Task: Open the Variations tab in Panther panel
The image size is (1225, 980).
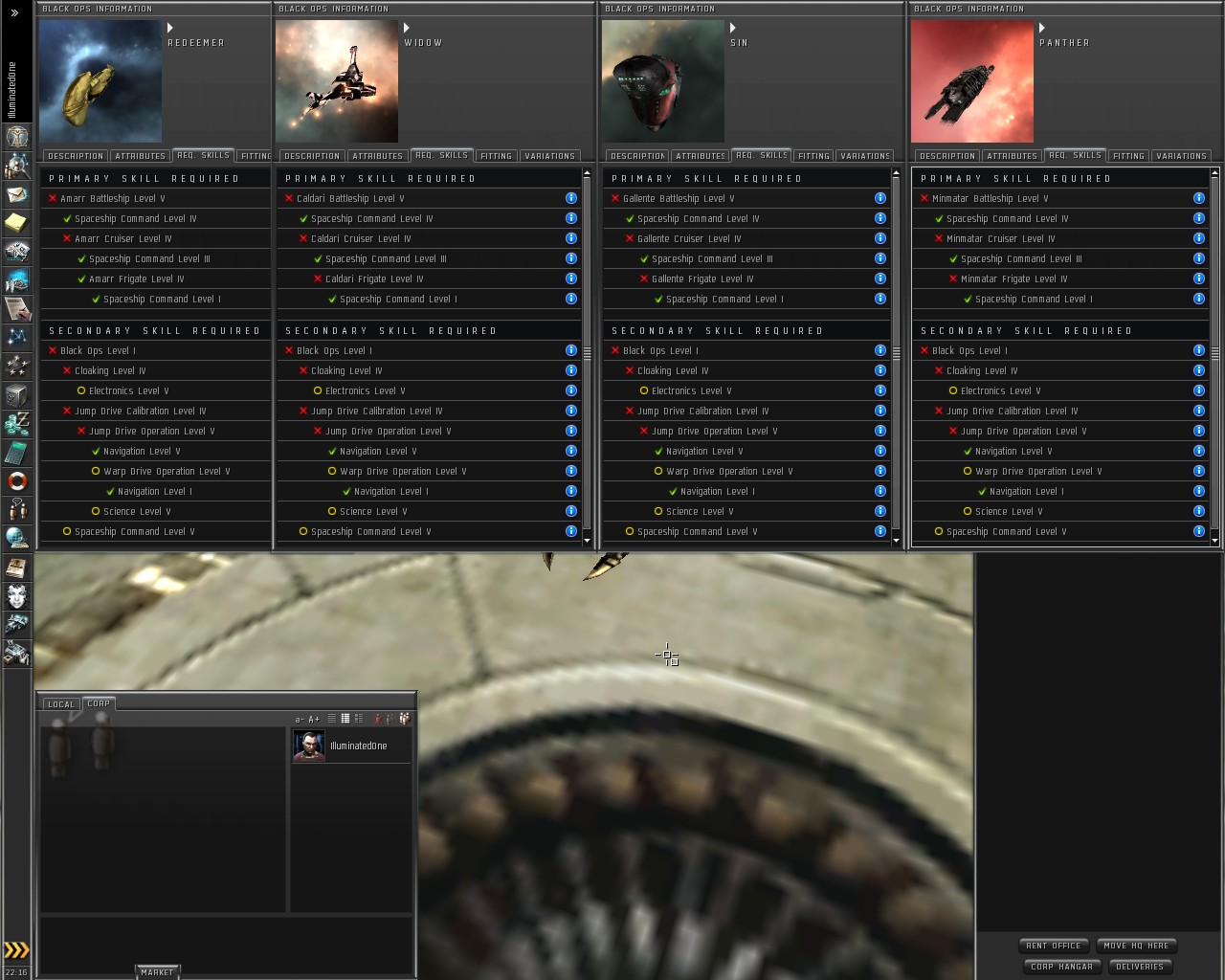Action: pyautogui.click(x=1181, y=156)
